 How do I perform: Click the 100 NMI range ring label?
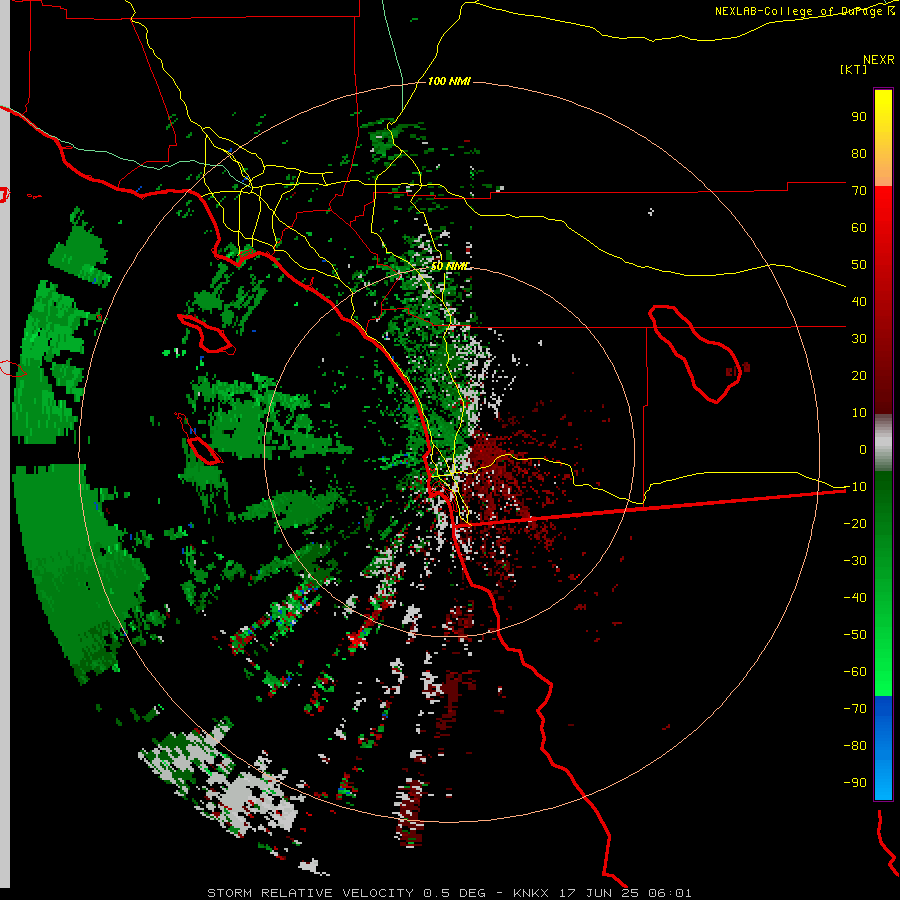449,82
